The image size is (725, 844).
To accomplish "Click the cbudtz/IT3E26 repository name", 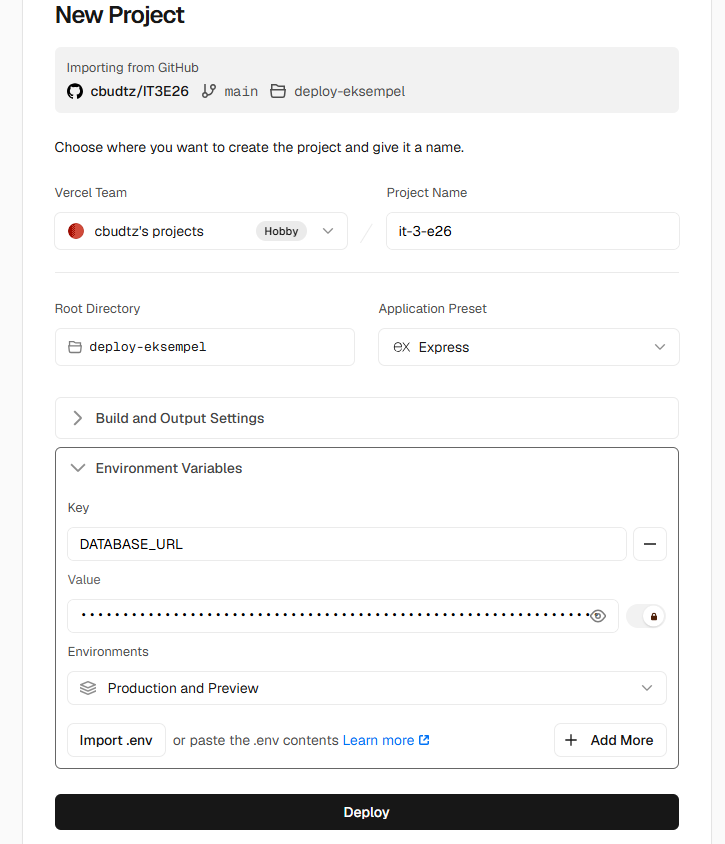I will click(x=139, y=92).
